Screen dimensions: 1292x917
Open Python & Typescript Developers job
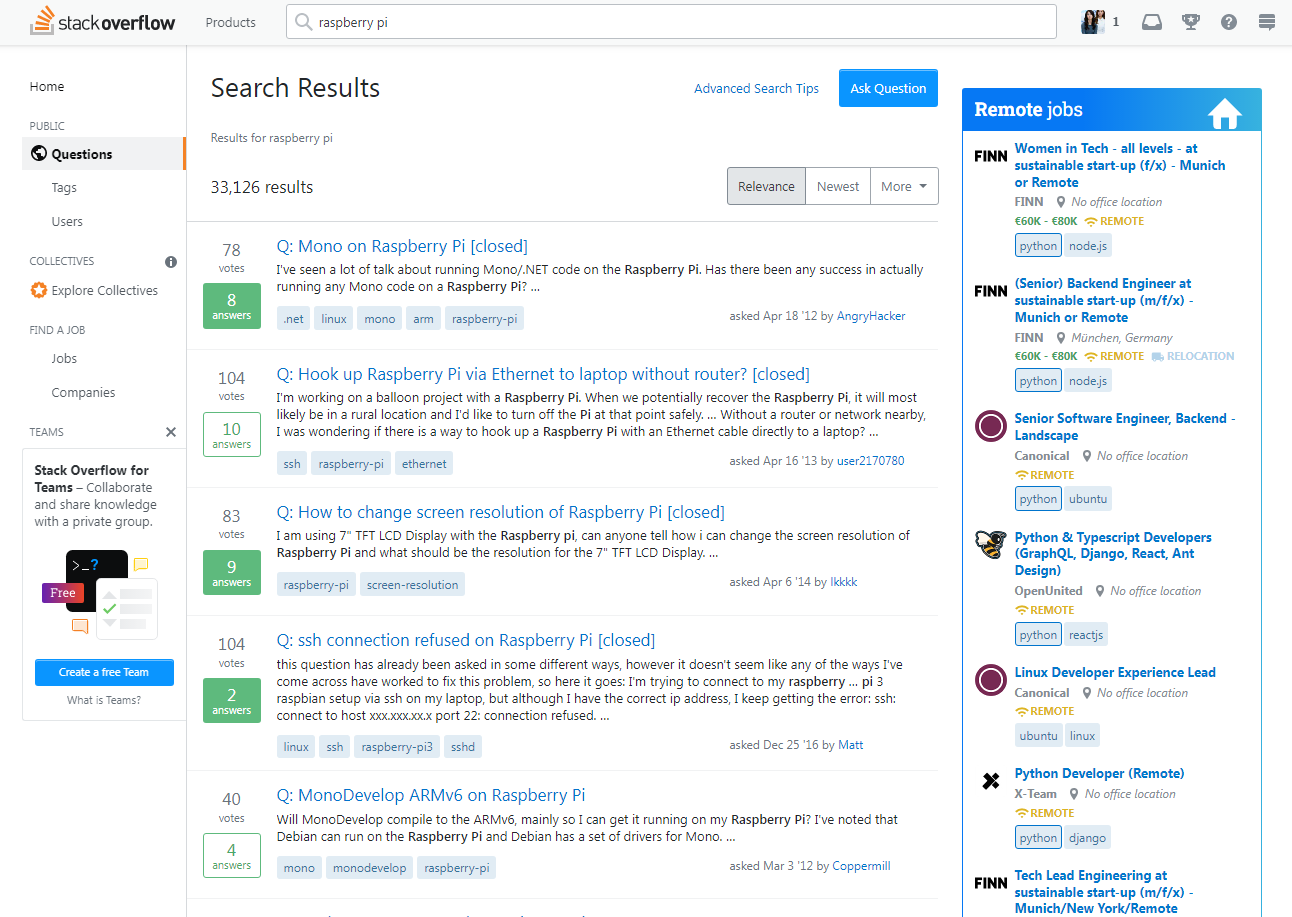[x=1114, y=554]
